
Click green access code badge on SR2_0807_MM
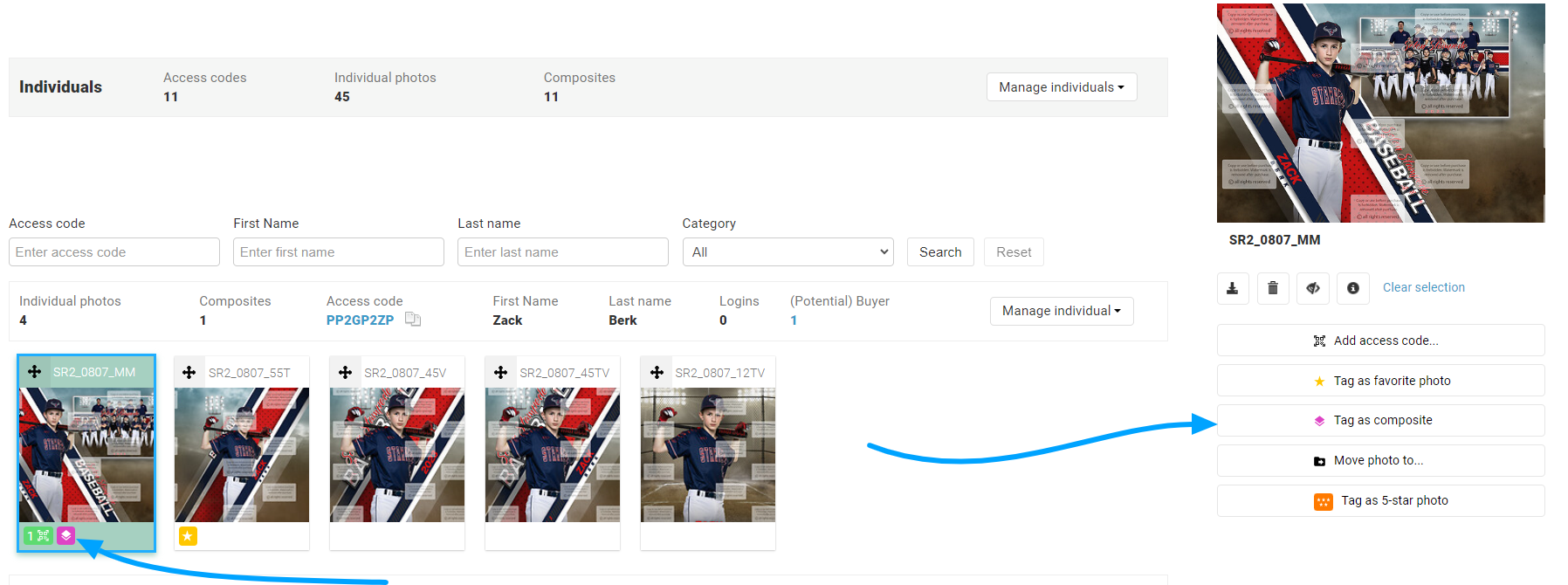pyautogui.click(x=38, y=535)
